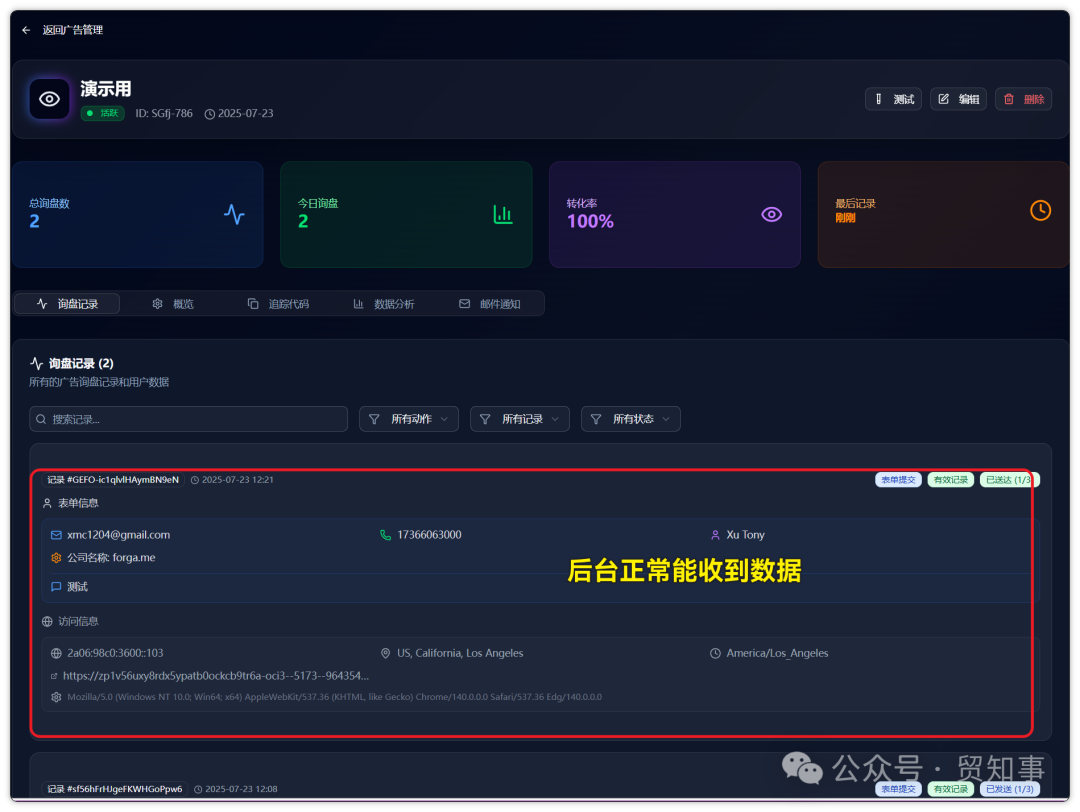Viewport: 1080px width, 812px height.
Task: Toggle the 活跃 status badge
Action: (x=103, y=113)
